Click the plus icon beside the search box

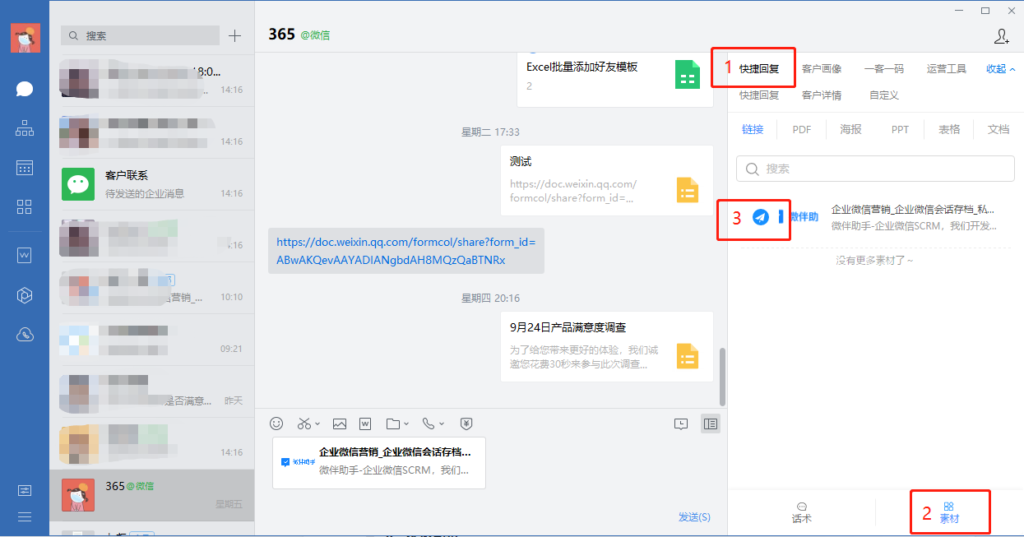click(235, 36)
